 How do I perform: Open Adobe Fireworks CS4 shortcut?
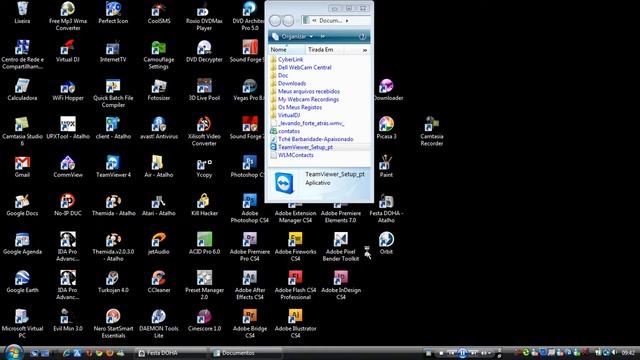[x=295, y=247]
